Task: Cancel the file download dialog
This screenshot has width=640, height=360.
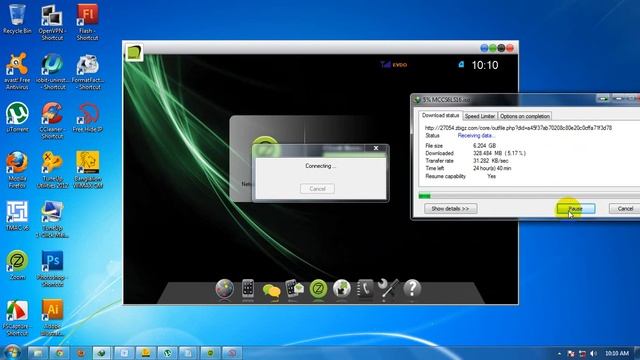Action: click(625, 209)
